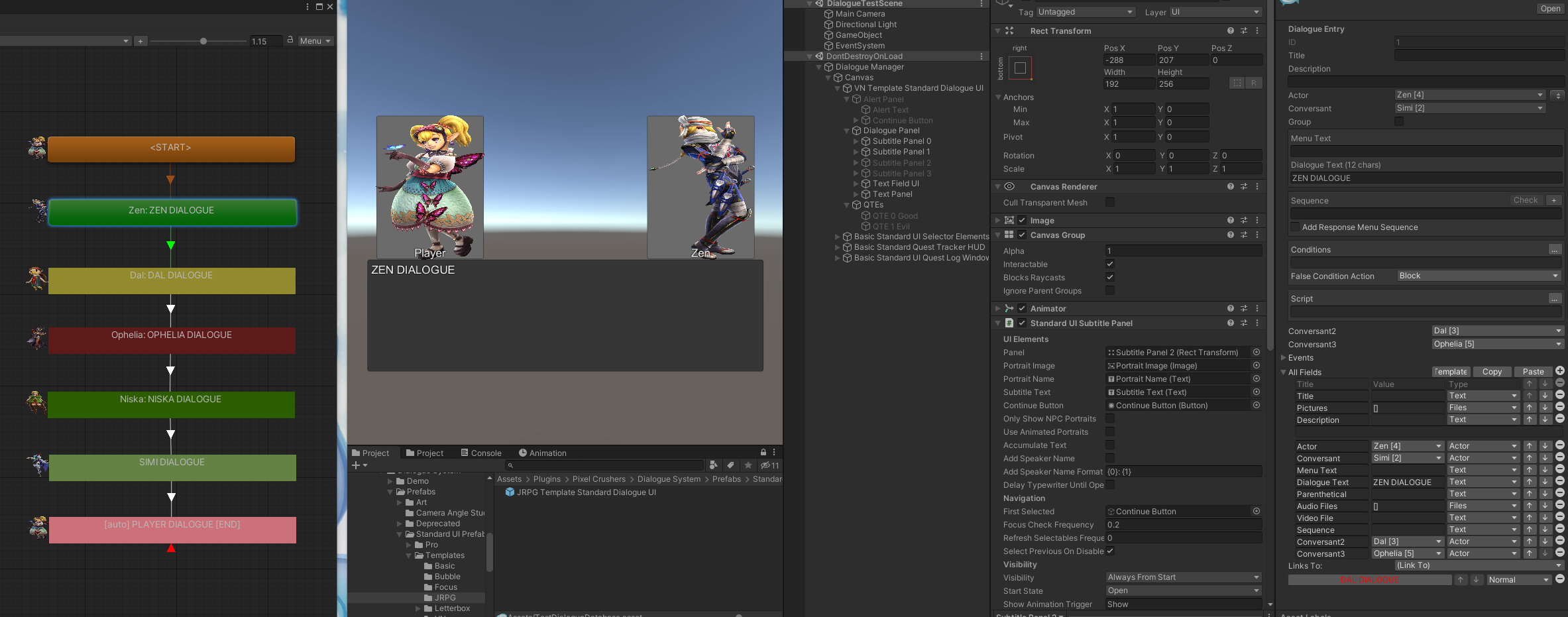Click the Open button at inspector top

point(1550,9)
